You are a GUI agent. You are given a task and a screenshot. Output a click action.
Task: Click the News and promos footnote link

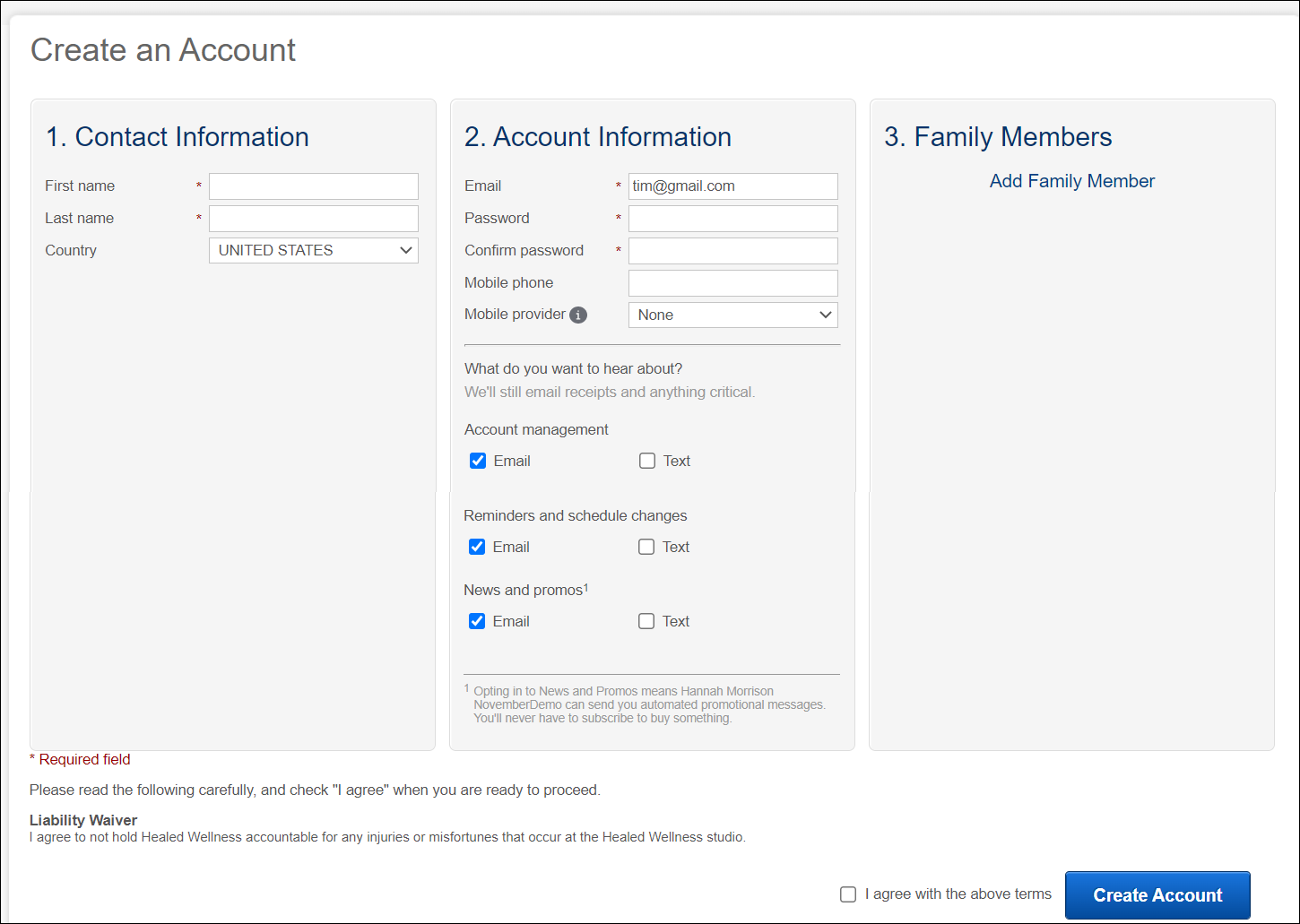(x=586, y=585)
